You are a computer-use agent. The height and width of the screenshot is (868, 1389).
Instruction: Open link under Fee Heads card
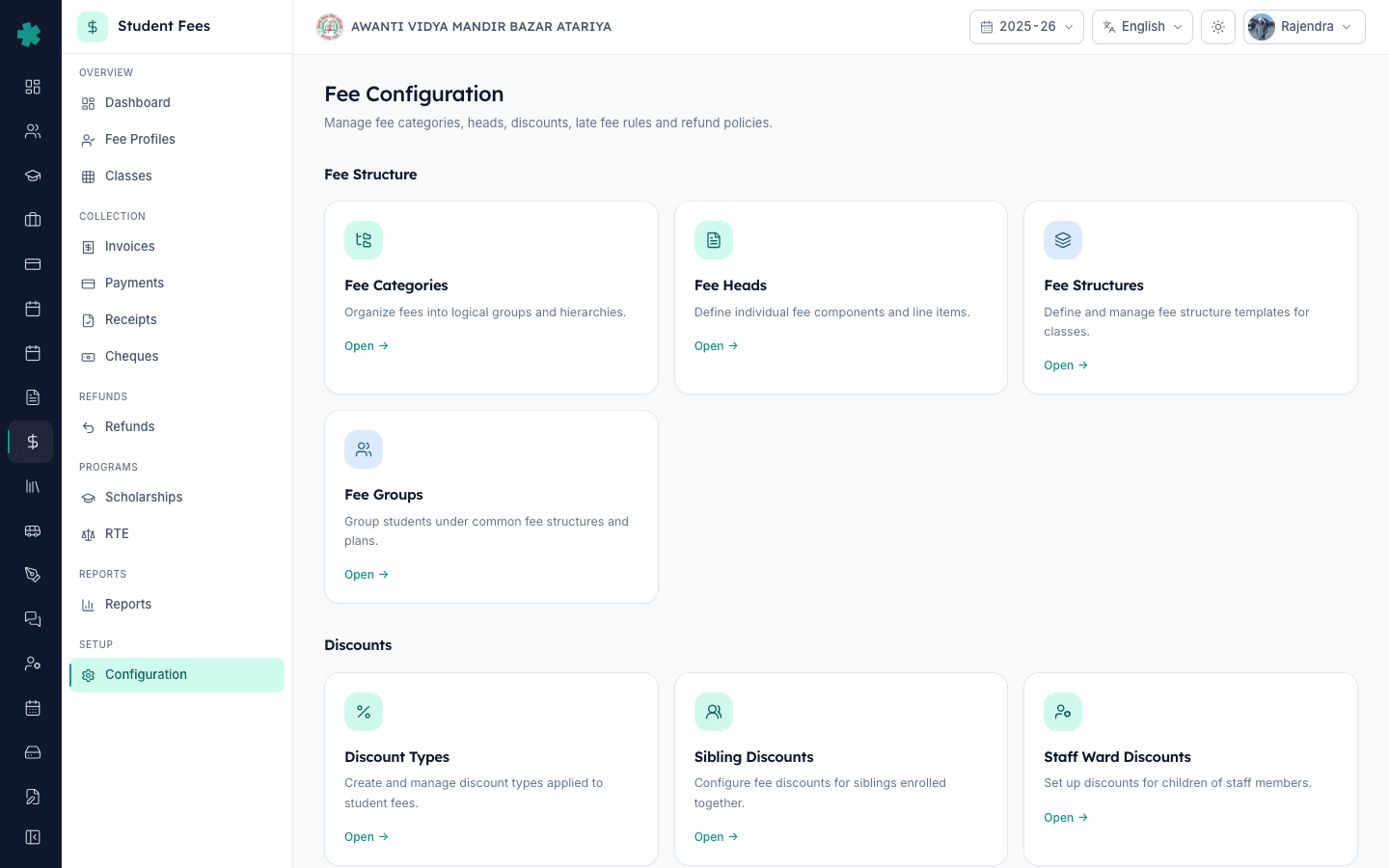click(x=716, y=346)
